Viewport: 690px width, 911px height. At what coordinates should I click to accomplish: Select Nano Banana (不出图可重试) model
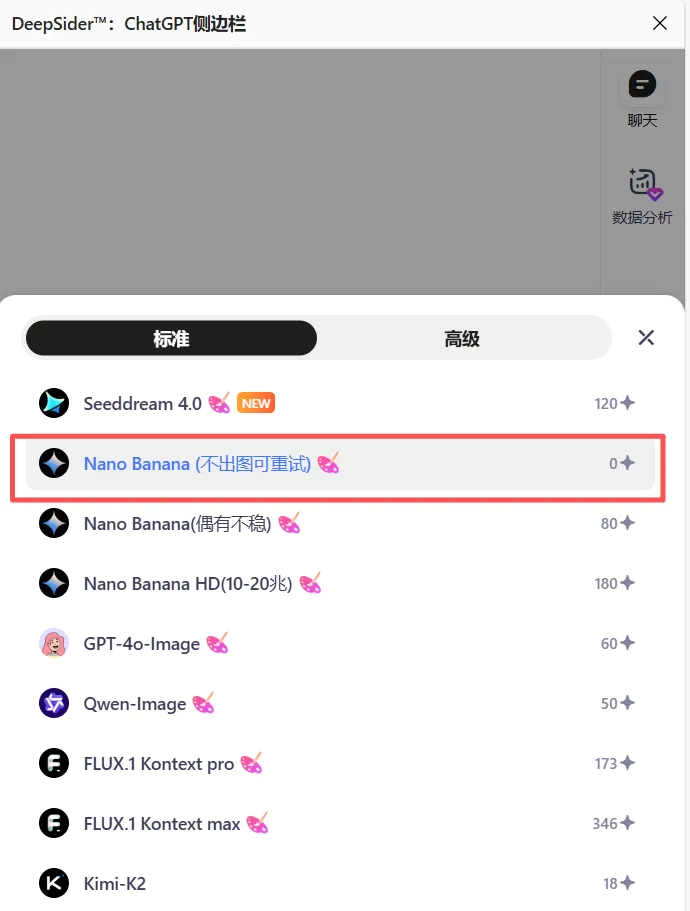(x=340, y=464)
